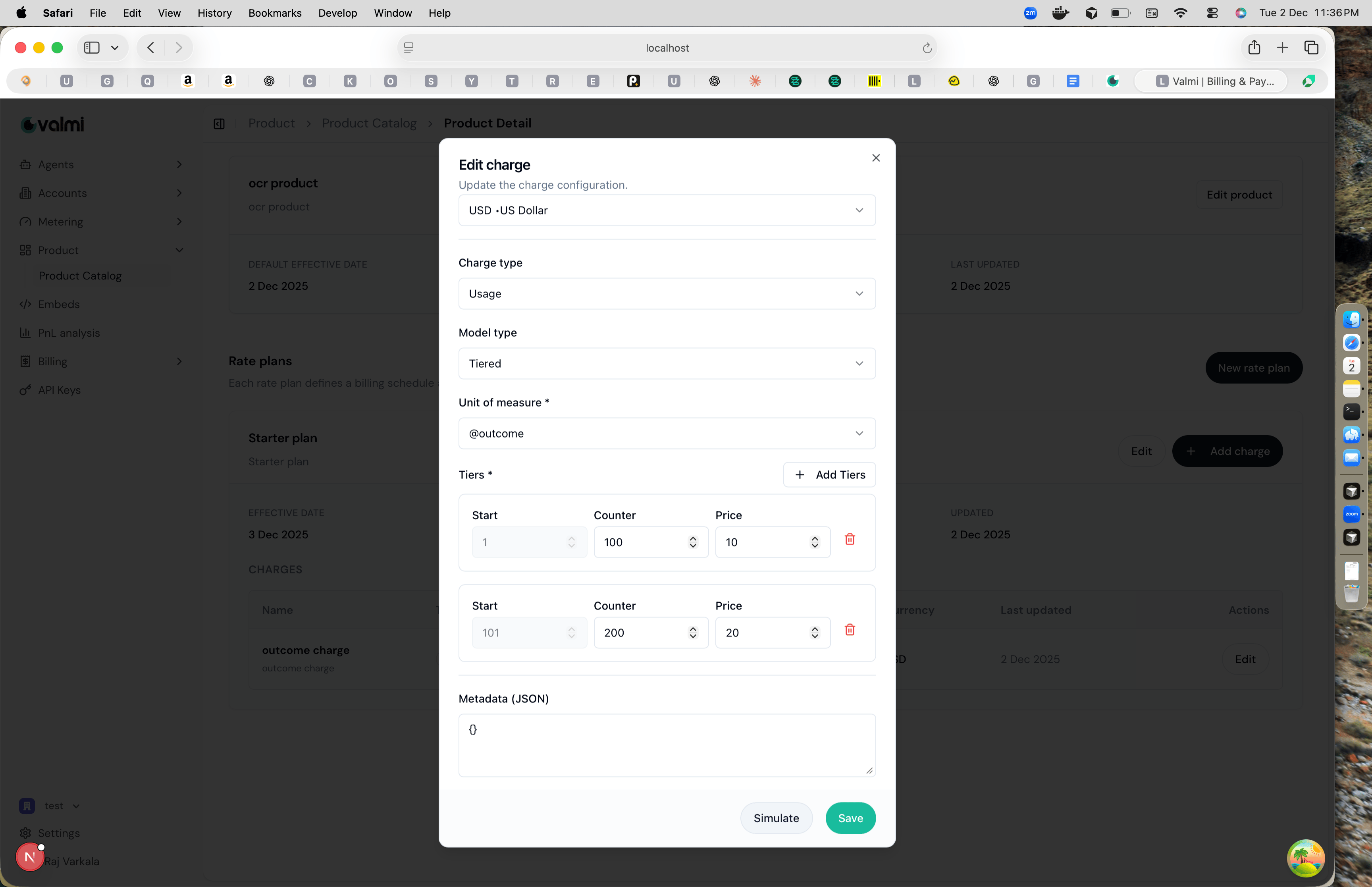The height and width of the screenshot is (887, 1372).
Task: Click the Metadata JSON text area
Action: coord(667,745)
